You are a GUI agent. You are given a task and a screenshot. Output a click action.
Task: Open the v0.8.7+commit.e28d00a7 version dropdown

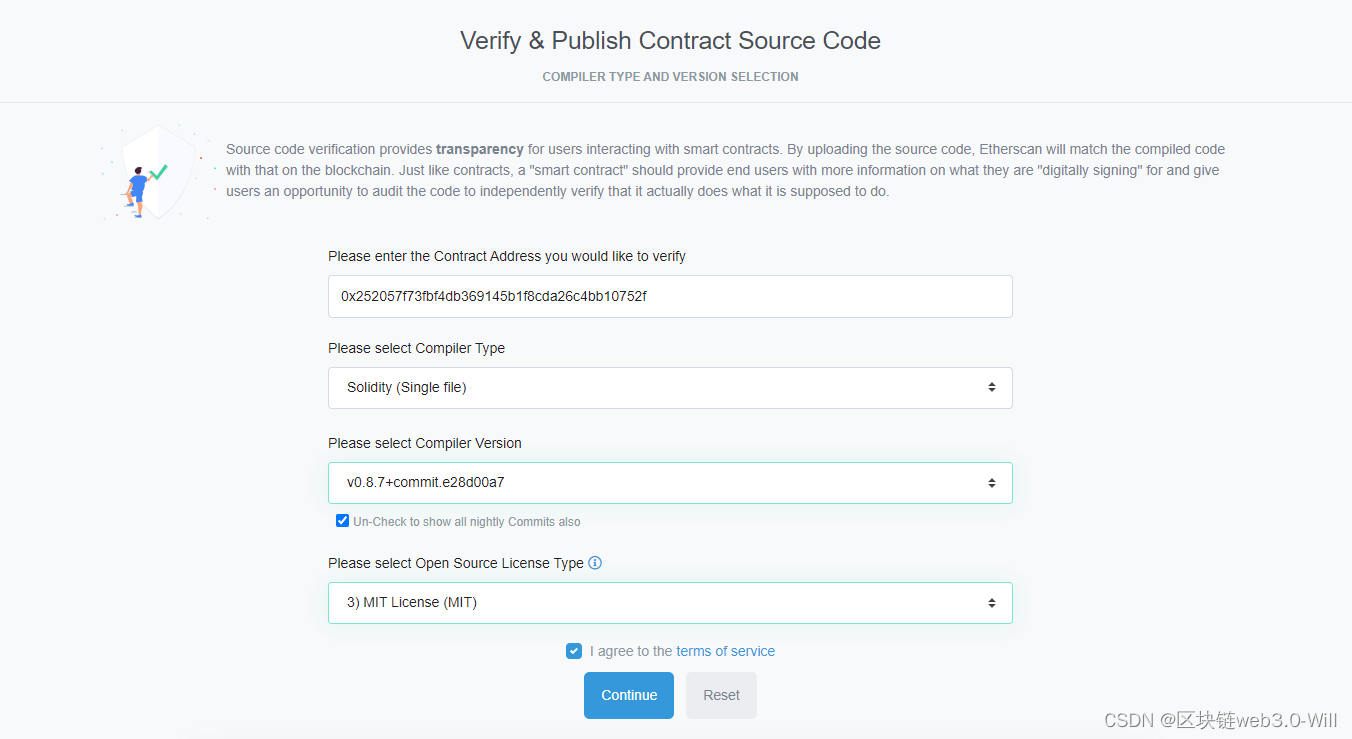[670, 483]
